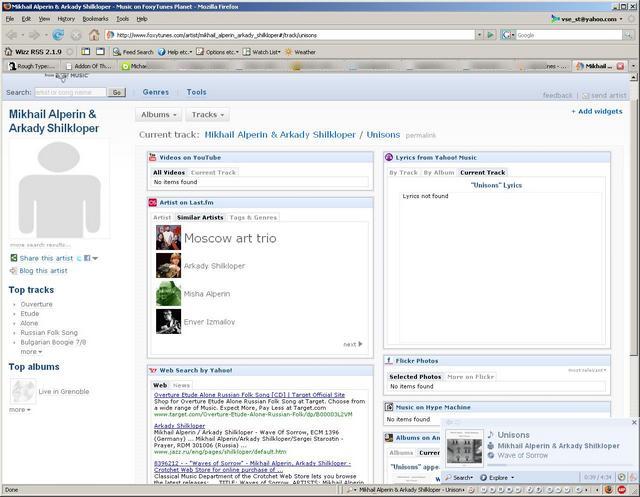
Task: Select the Tags & Genres tab
Action: point(253,217)
